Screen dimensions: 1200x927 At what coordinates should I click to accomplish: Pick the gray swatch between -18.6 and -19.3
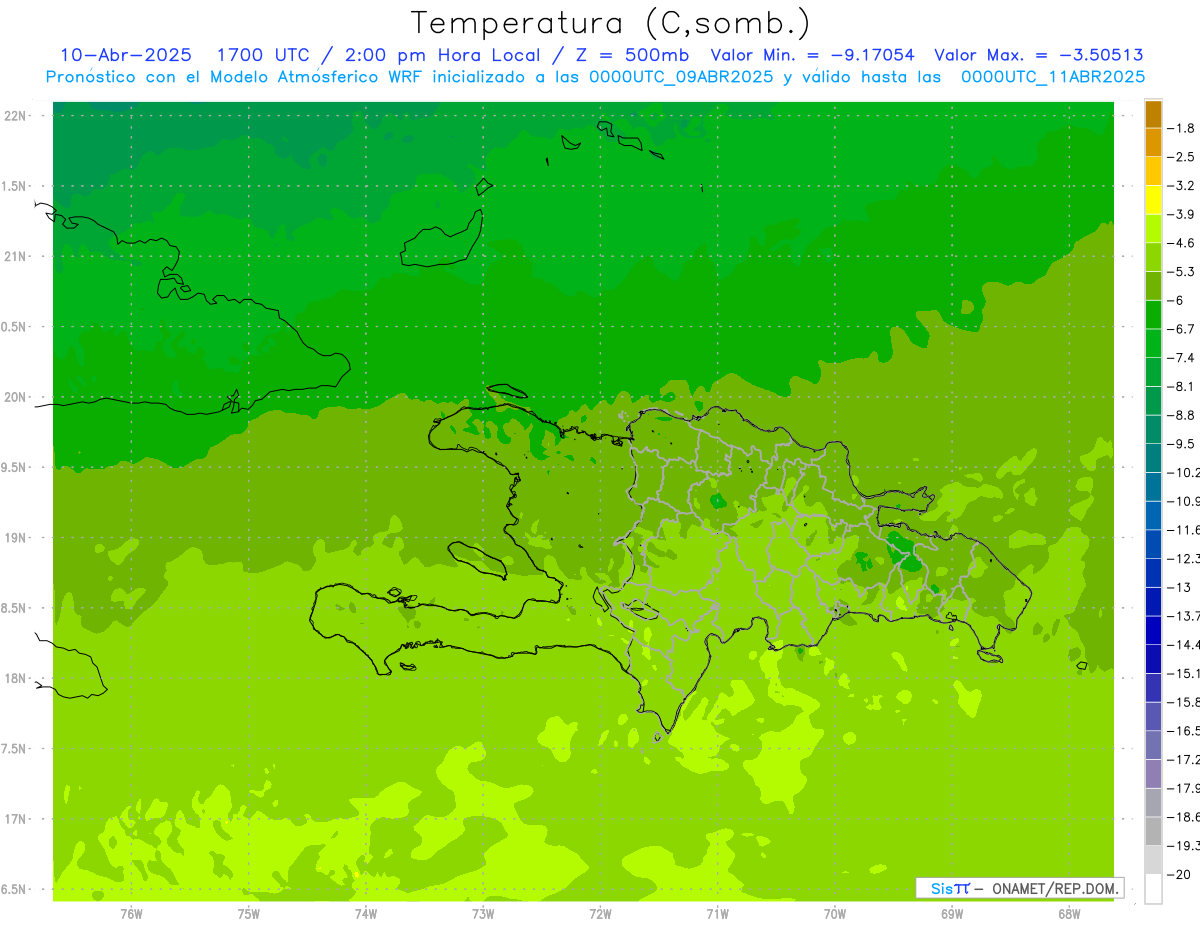point(1153,831)
